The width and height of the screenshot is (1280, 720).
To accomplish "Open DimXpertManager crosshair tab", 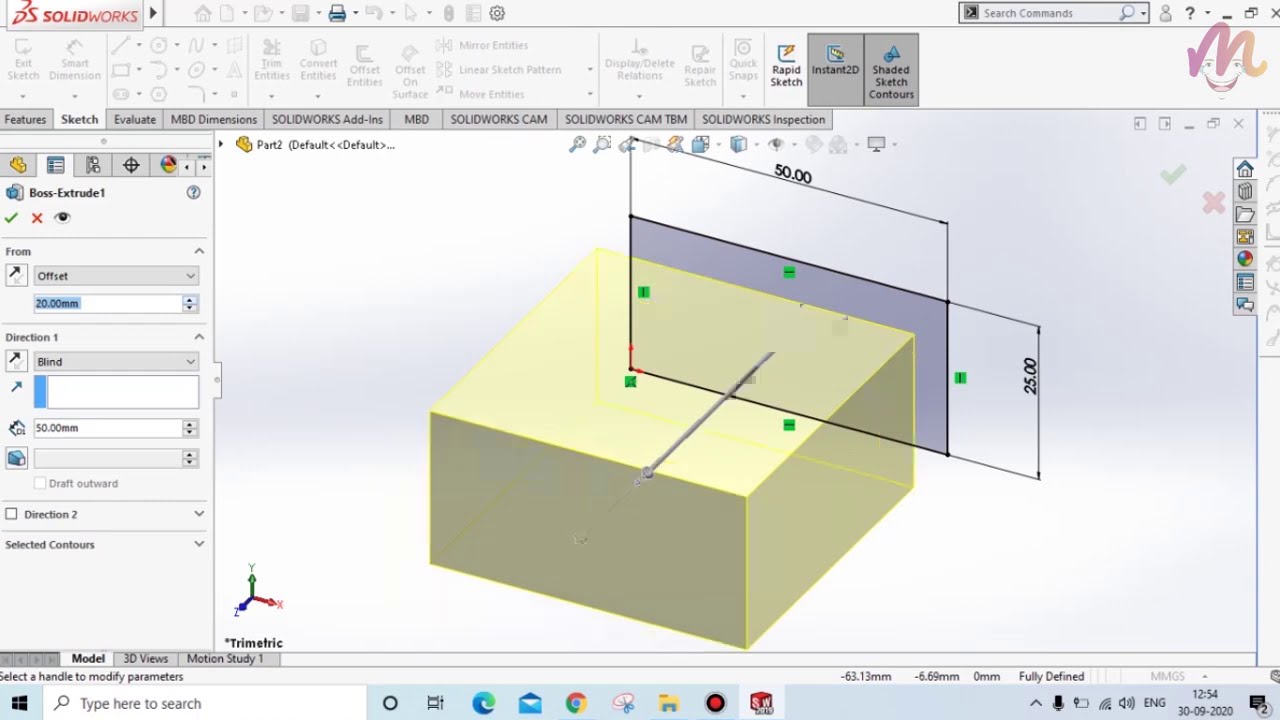I will (131, 165).
